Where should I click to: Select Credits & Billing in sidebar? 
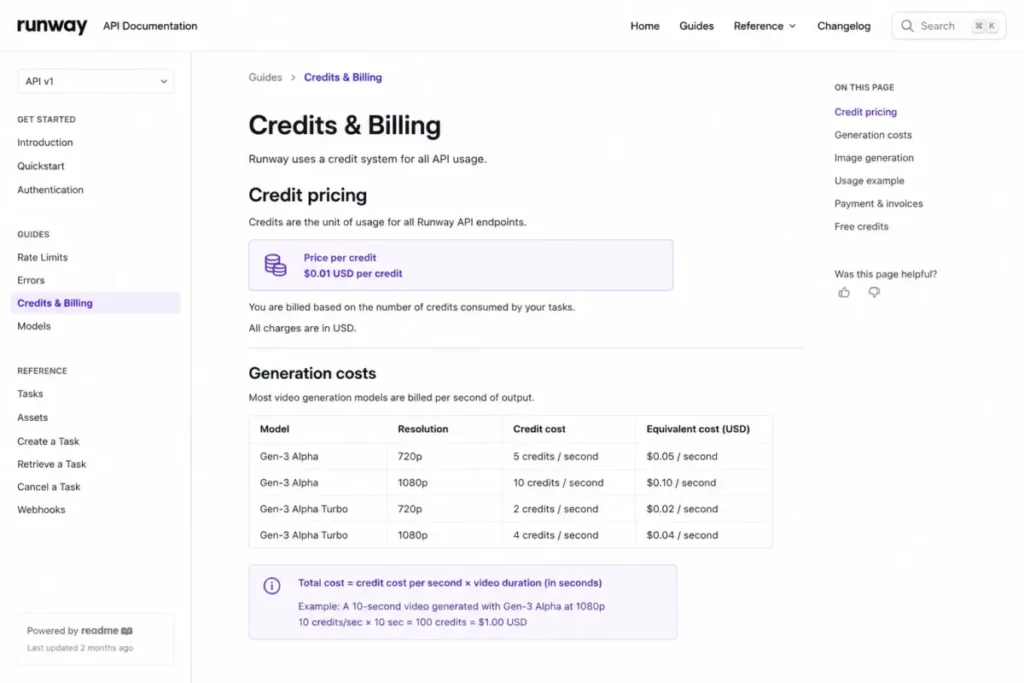click(95, 303)
